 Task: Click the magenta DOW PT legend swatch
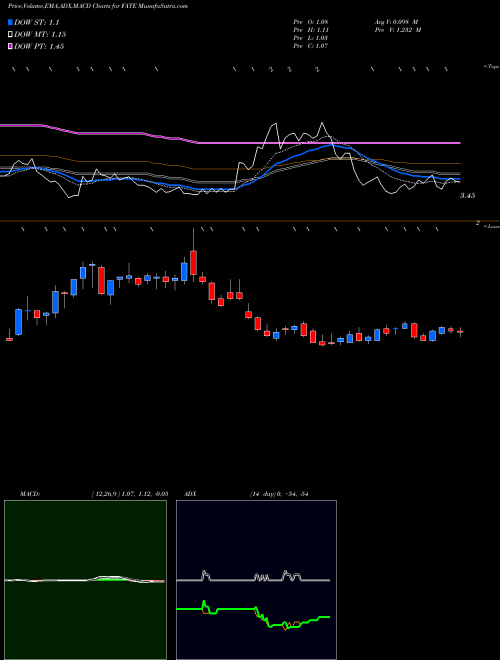click(10, 46)
